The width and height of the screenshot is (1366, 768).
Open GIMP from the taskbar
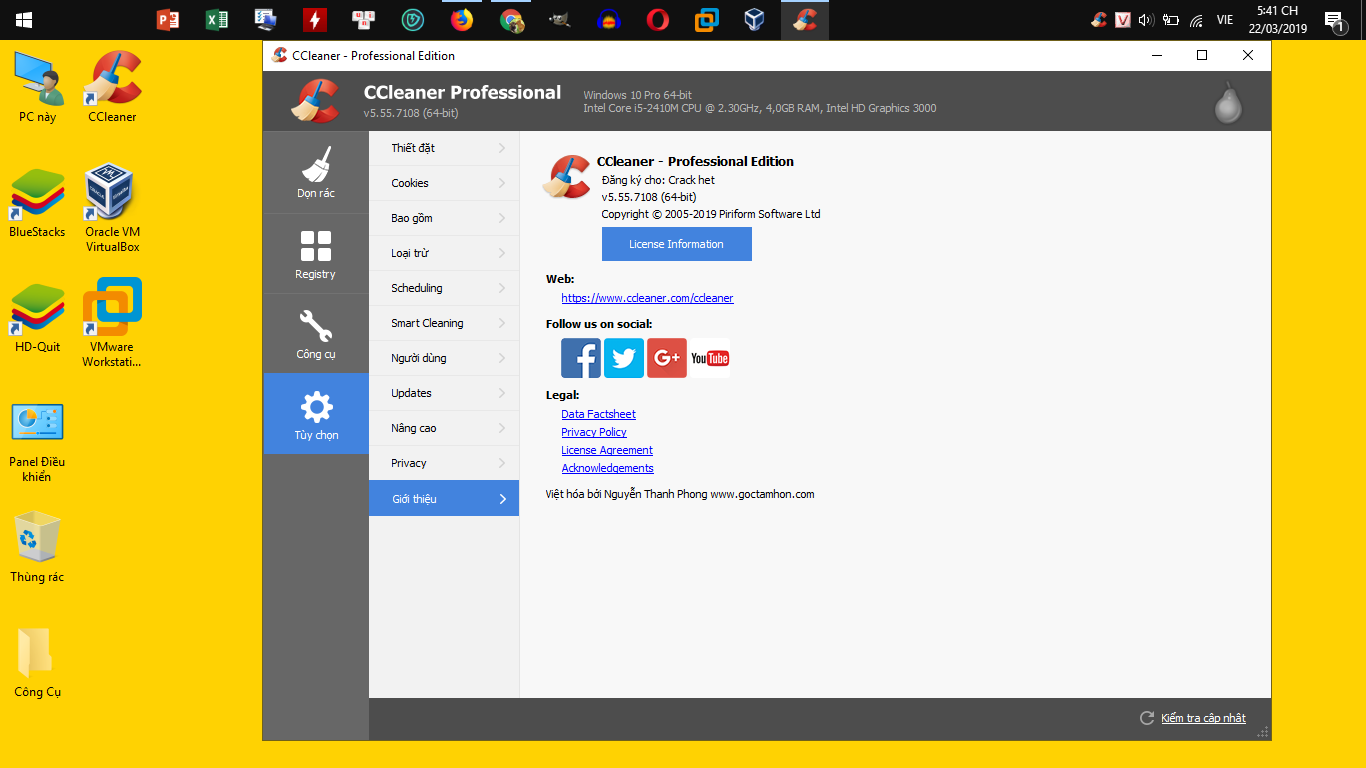tap(560, 20)
